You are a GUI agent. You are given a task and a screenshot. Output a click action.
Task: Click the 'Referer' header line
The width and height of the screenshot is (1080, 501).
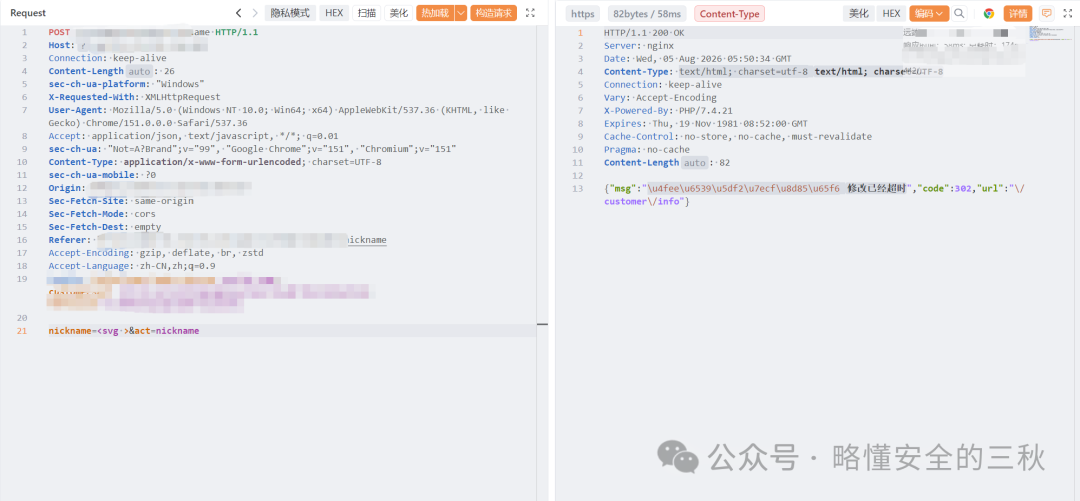[x=218, y=240]
